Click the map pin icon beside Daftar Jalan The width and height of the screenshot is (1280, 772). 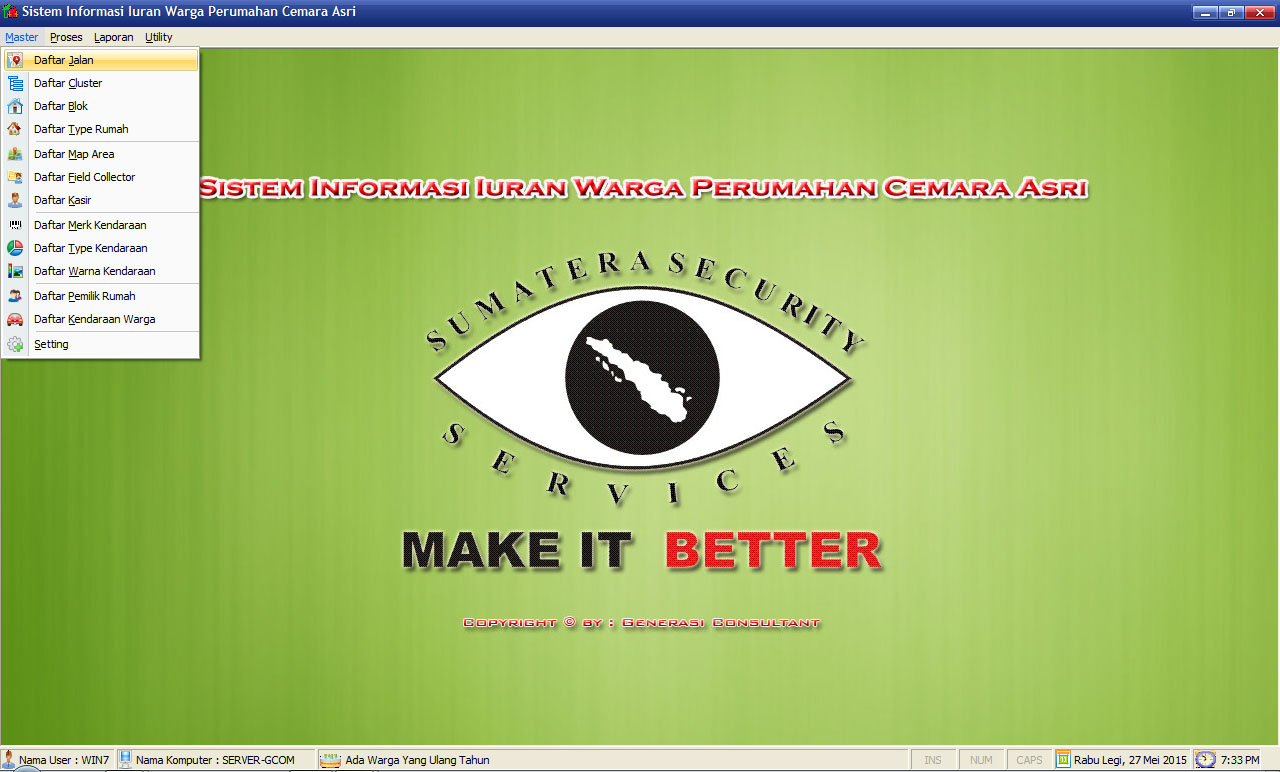coord(15,60)
